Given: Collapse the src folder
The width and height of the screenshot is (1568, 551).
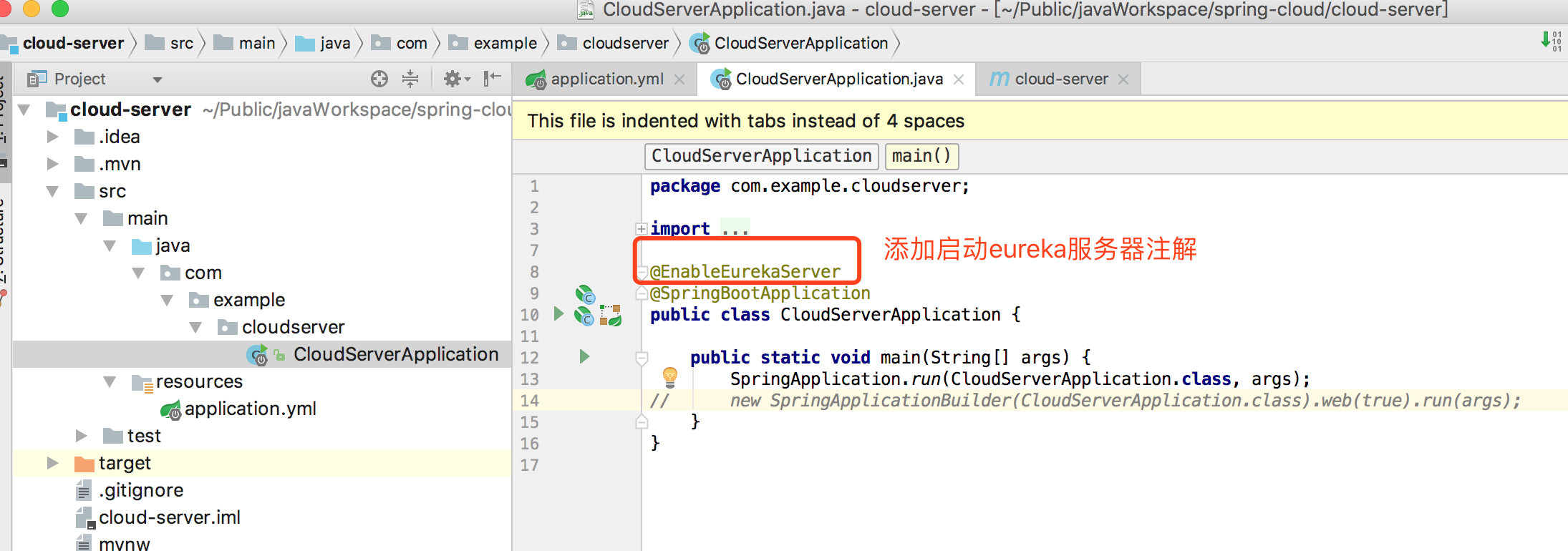Looking at the screenshot, I should point(52,192).
